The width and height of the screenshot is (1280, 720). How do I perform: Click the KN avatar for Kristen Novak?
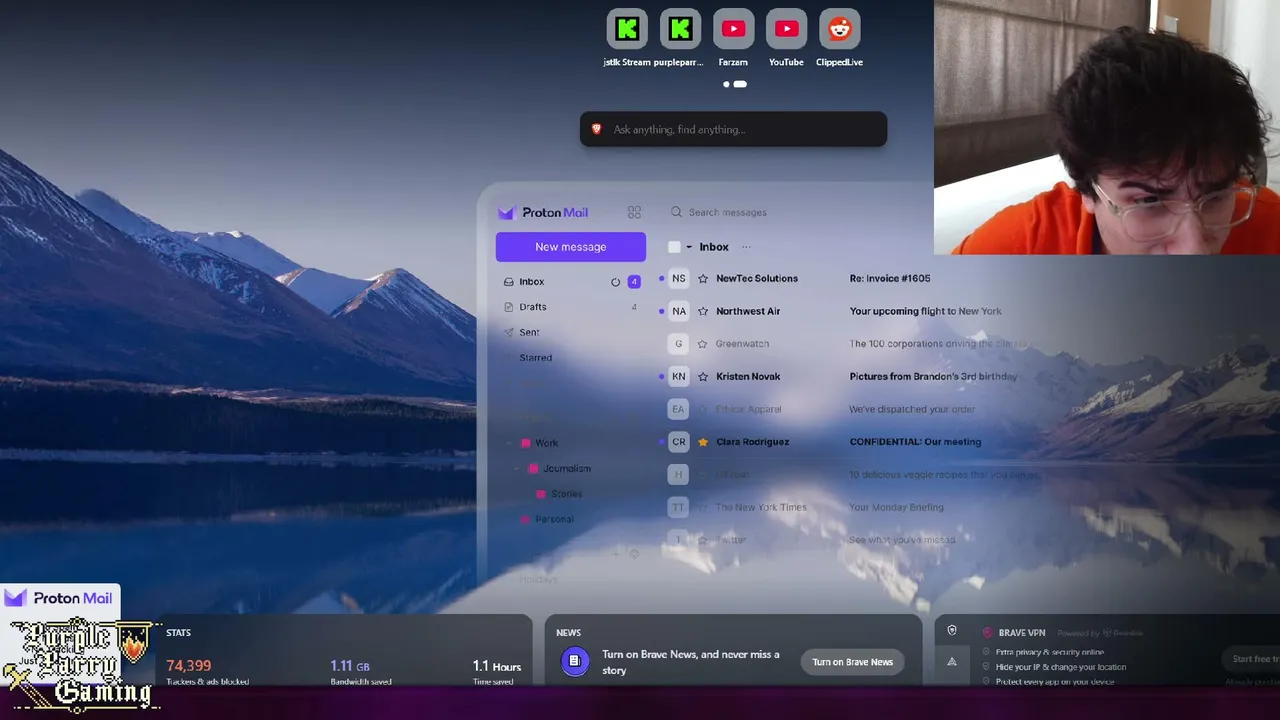pos(679,377)
